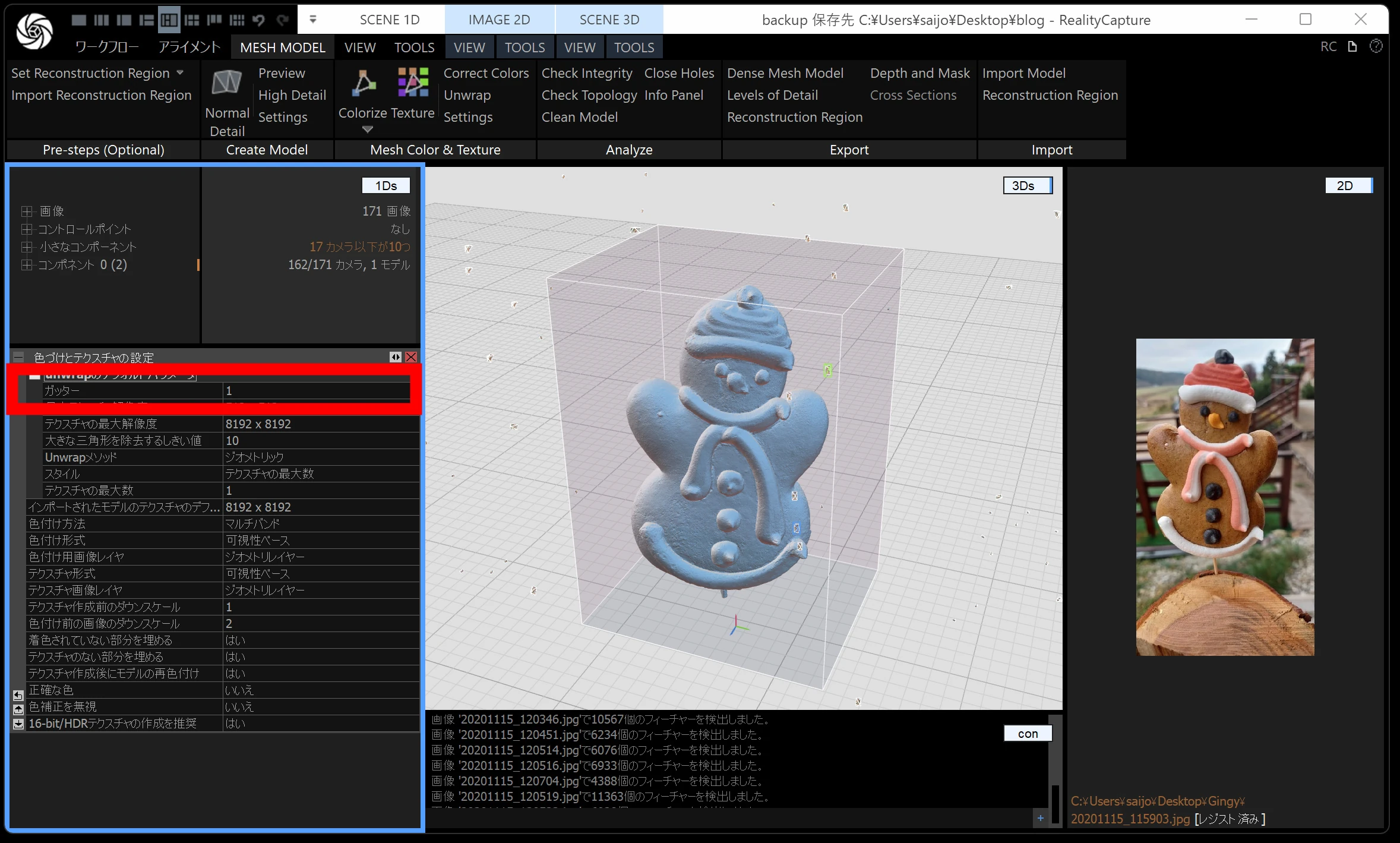Click the Close Holes button

coord(679,73)
